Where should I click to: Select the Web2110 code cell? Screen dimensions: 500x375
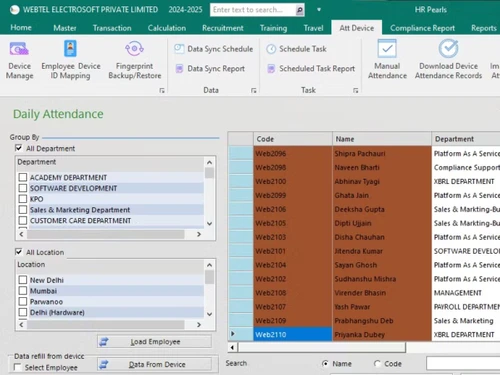click(293, 334)
